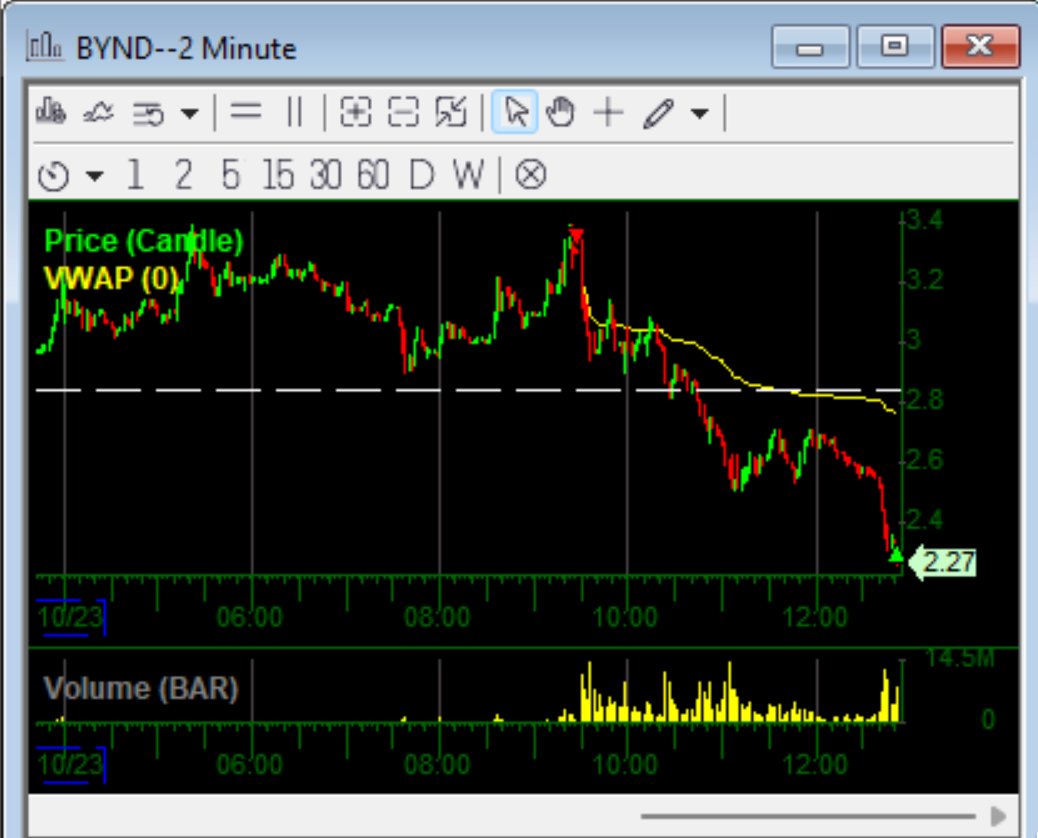The width and height of the screenshot is (1038, 838).
Task: Select the pencil drawing tool
Action: [658, 113]
